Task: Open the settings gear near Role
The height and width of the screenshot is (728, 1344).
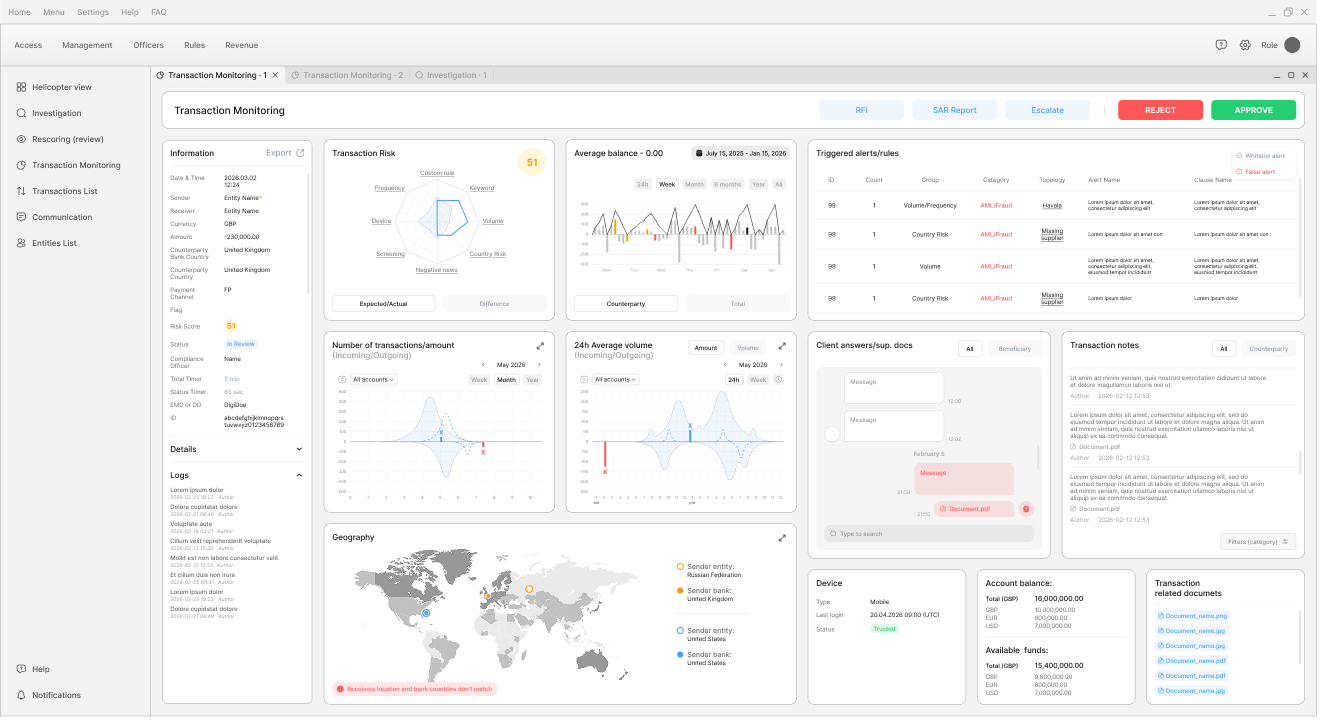Action: pyautogui.click(x=1245, y=45)
